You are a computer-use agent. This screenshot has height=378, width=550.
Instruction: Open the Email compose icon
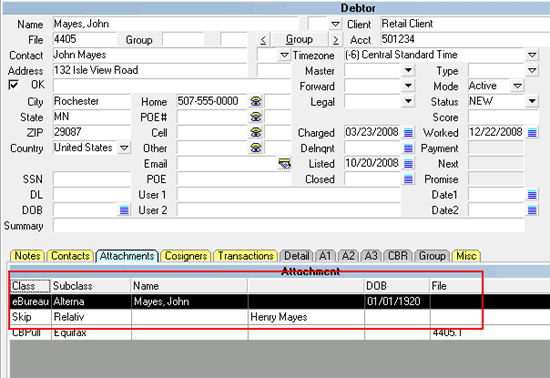tap(284, 163)
